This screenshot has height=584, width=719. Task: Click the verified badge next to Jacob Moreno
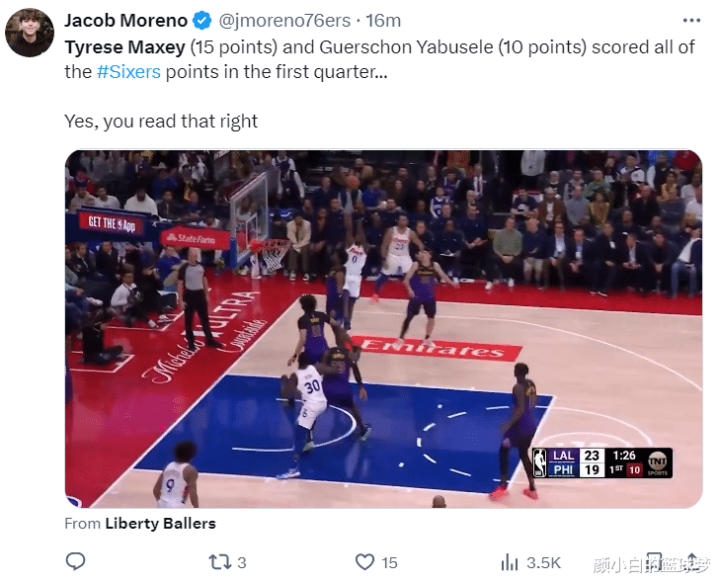[202, 21]
